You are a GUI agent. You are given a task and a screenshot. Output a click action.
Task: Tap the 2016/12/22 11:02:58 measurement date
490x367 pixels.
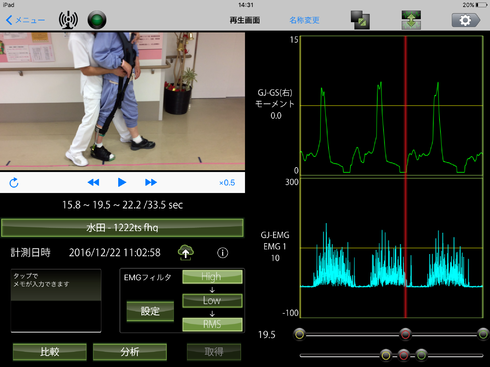coord(115,253)
